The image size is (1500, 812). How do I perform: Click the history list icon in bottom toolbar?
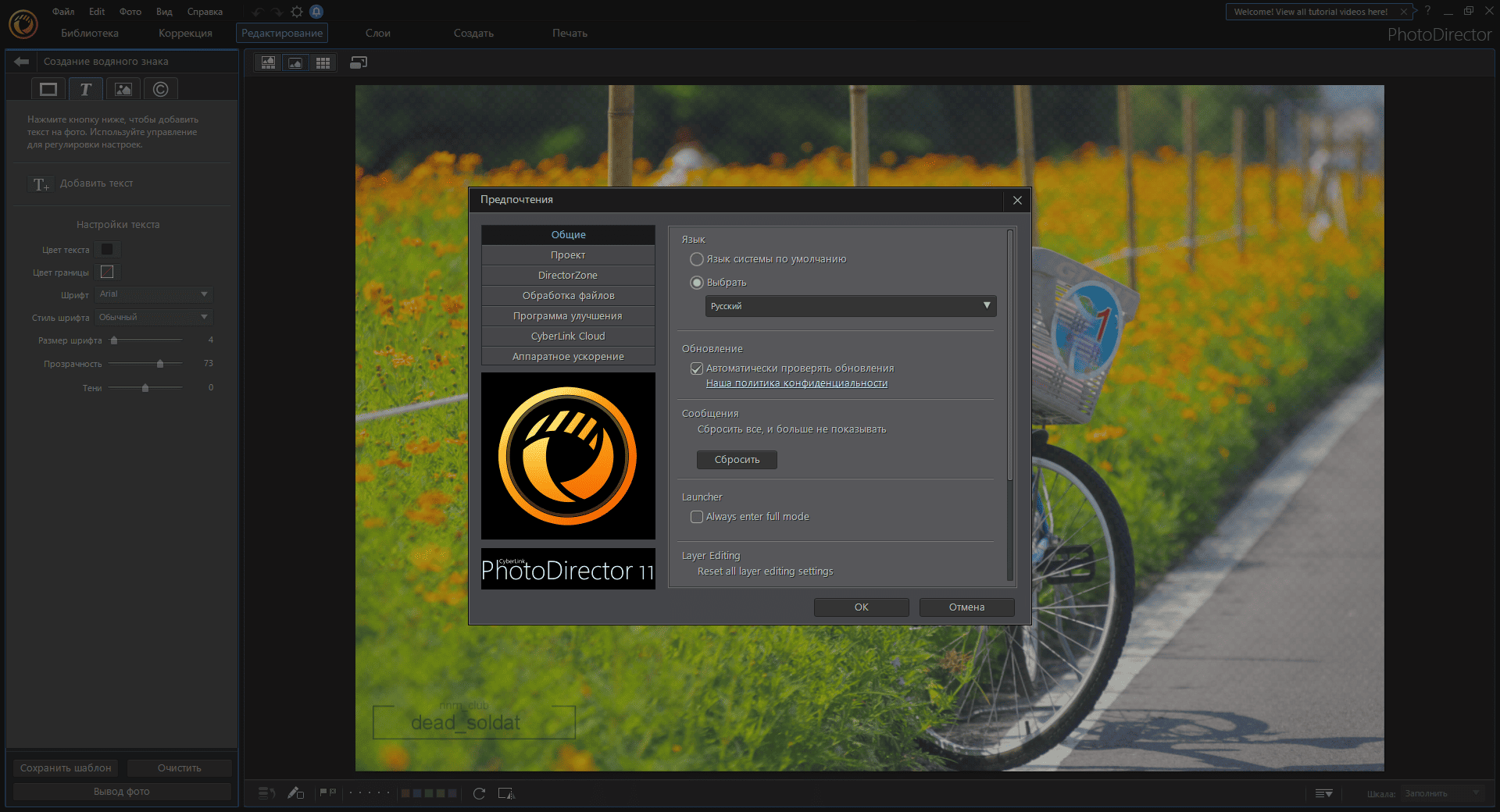coord(267,793)
